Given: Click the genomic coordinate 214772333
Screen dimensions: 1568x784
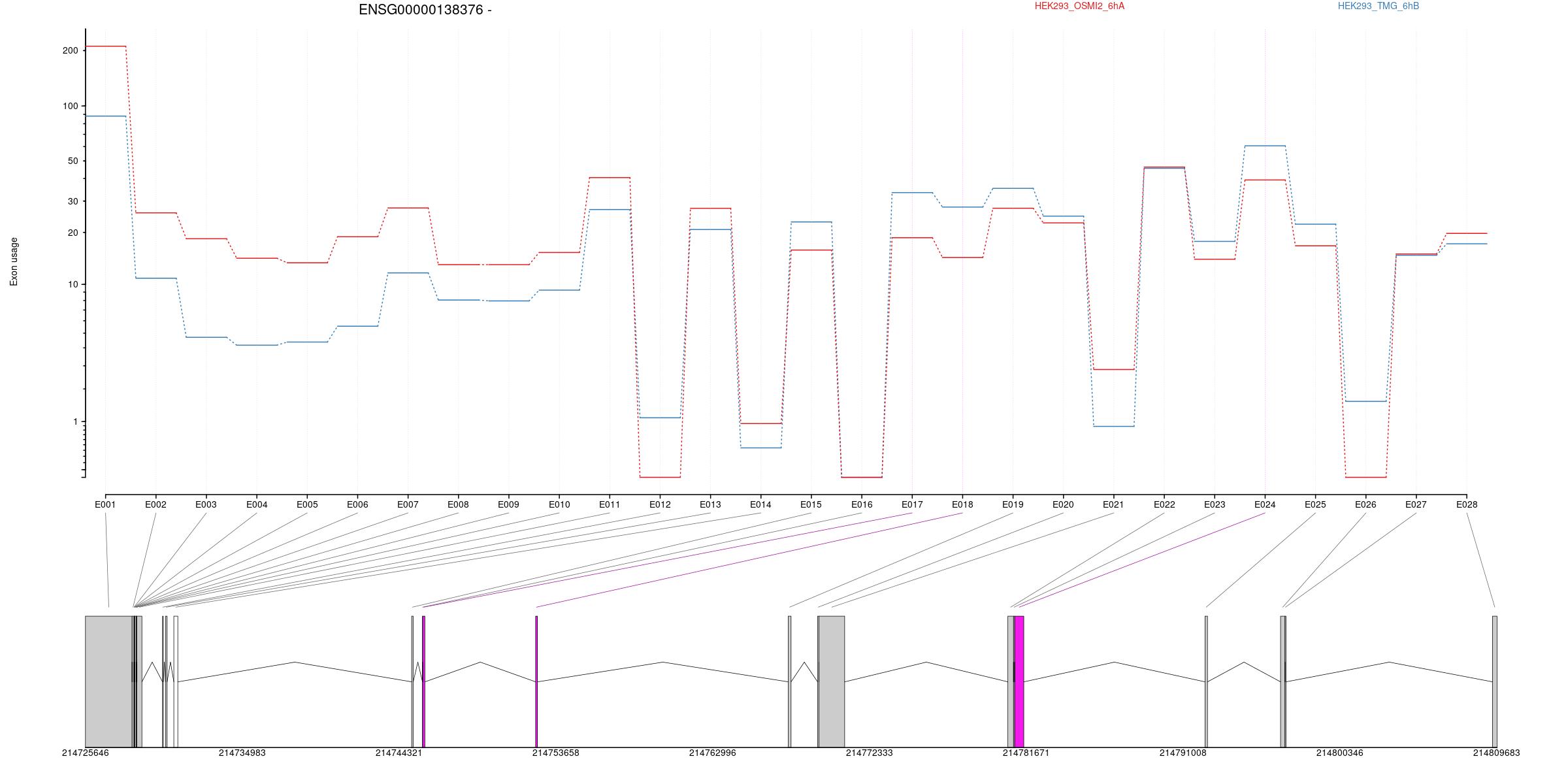Looking at the screenshot, I should [870, 753].
